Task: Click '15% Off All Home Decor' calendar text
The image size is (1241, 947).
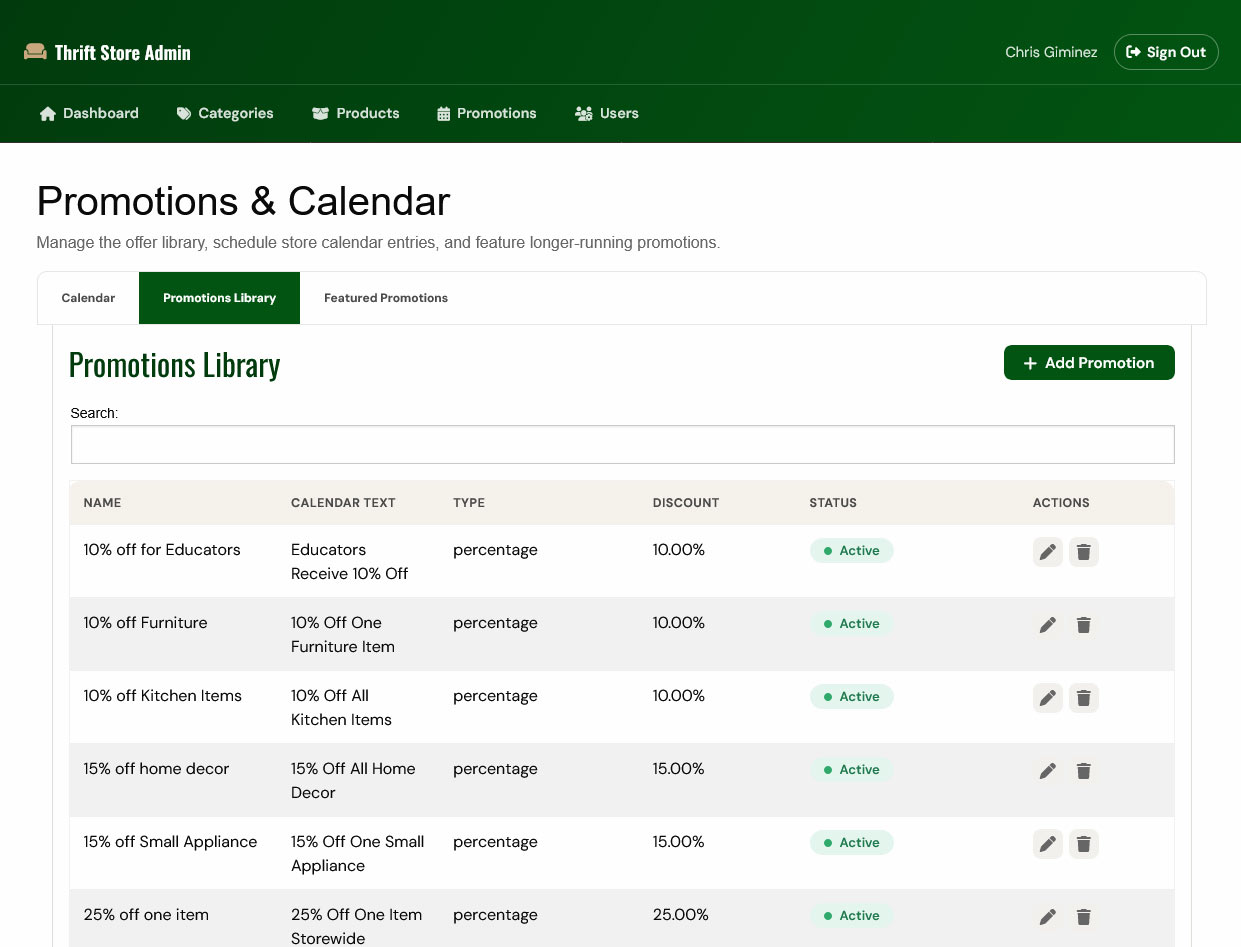Action: click(353, 781)
